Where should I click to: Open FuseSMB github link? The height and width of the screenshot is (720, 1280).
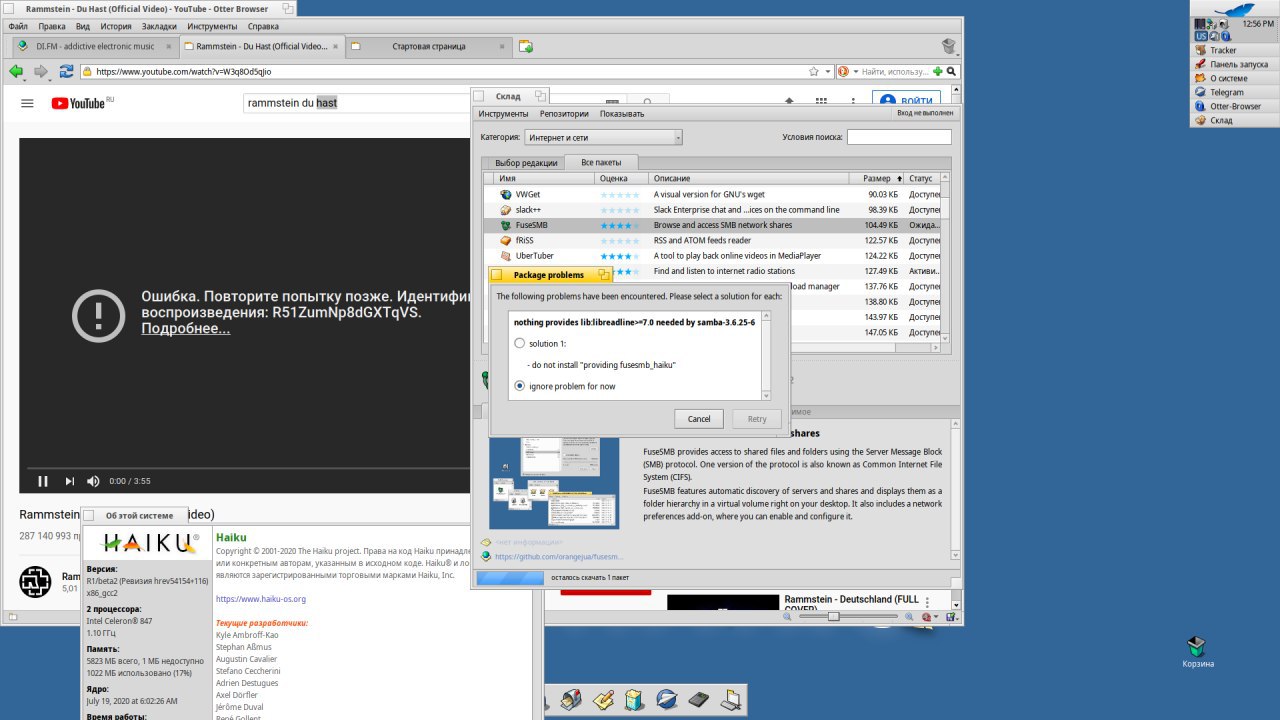click(x=558, y=557)
